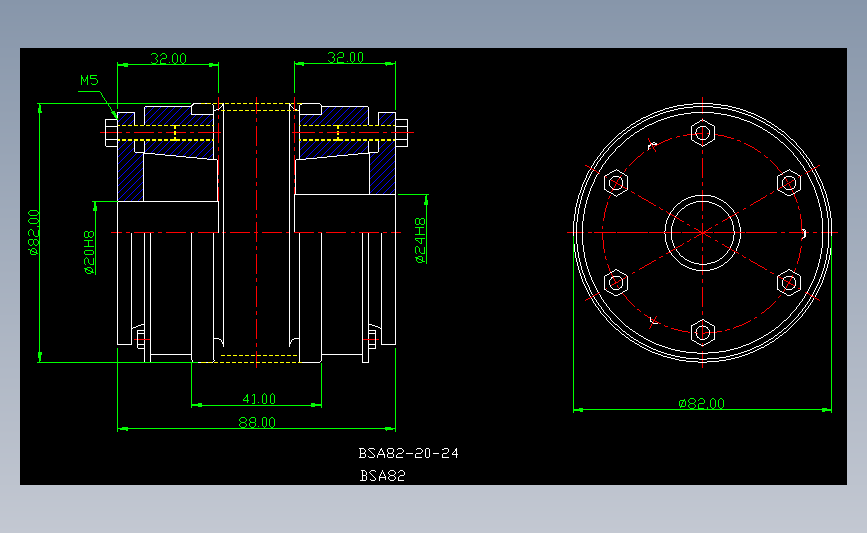Screen dimensions: 867x533
Task: Click the left 32.00 dimension above section view
Action: tap(168, 58)
